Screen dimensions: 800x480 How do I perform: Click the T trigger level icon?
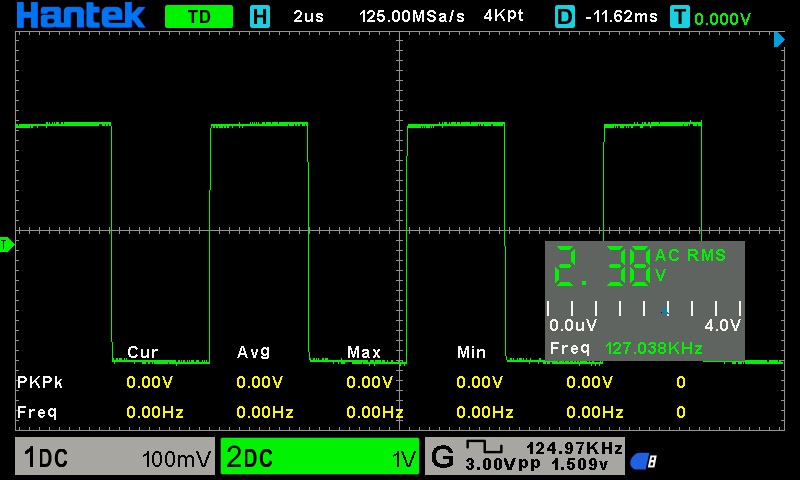pos(680,17)
